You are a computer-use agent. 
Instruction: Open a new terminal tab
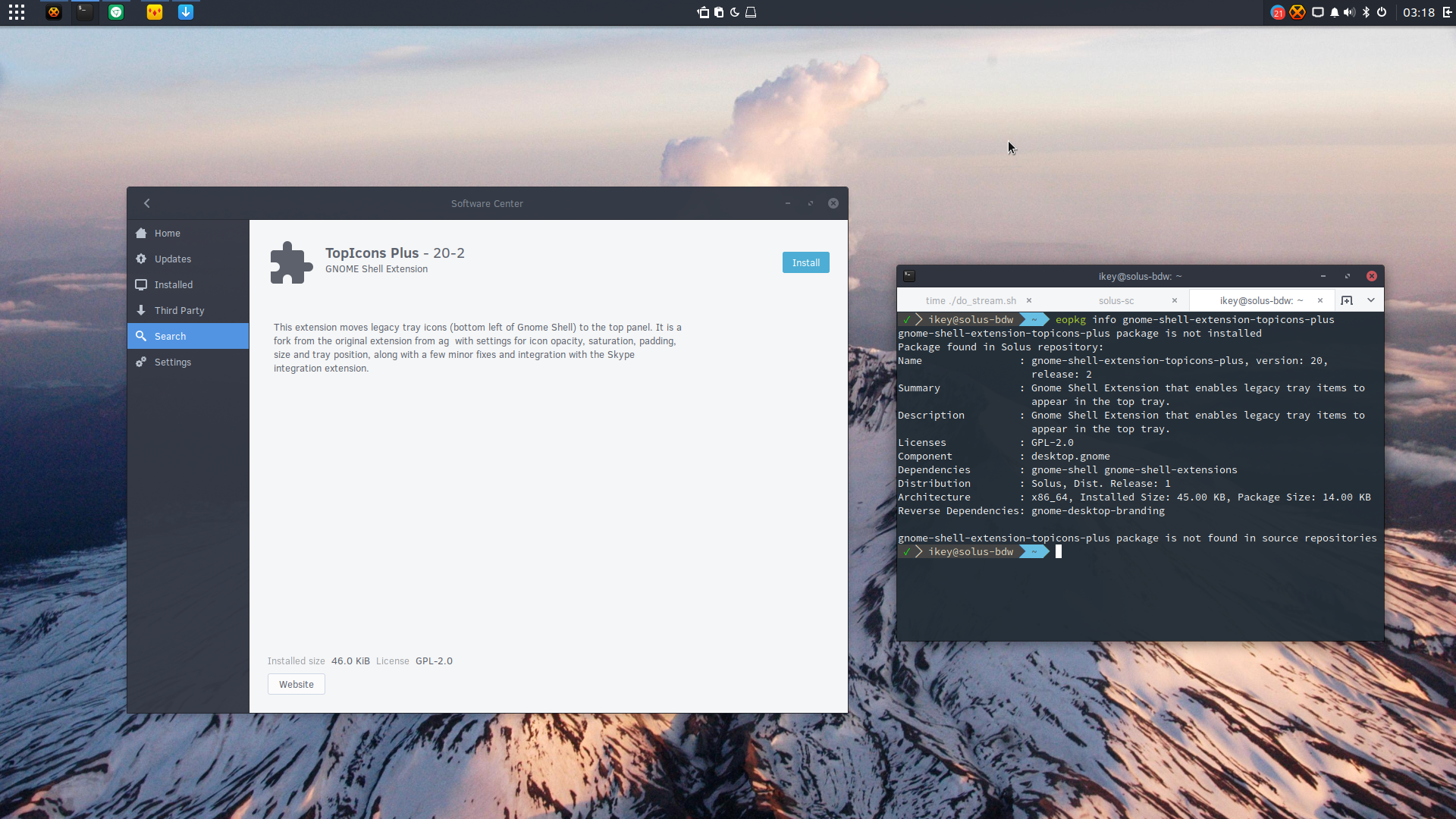coord(1347,300)
